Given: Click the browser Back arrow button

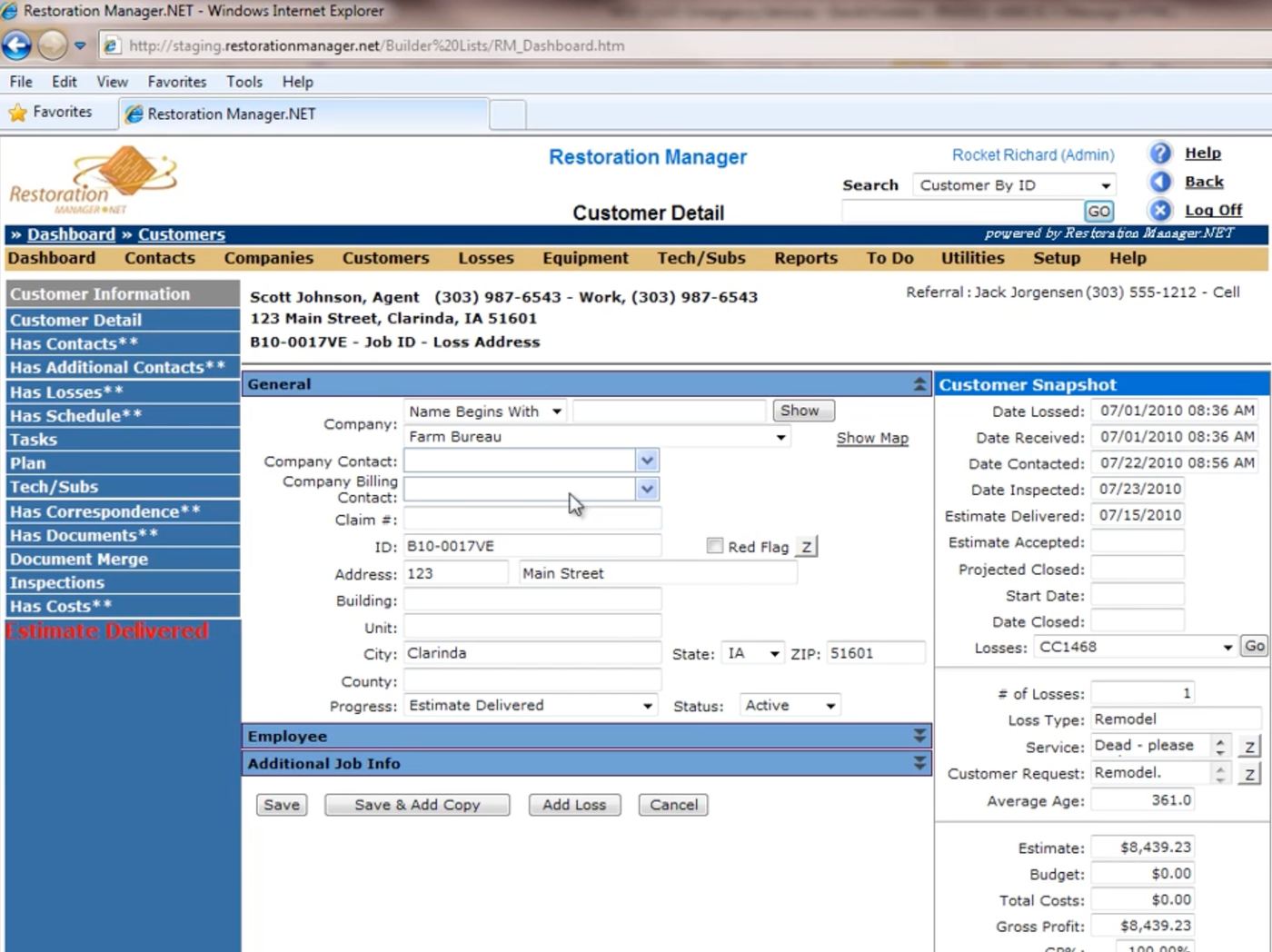Looking at the screenshot, I should pyautogui.click(x=16, y=45).
